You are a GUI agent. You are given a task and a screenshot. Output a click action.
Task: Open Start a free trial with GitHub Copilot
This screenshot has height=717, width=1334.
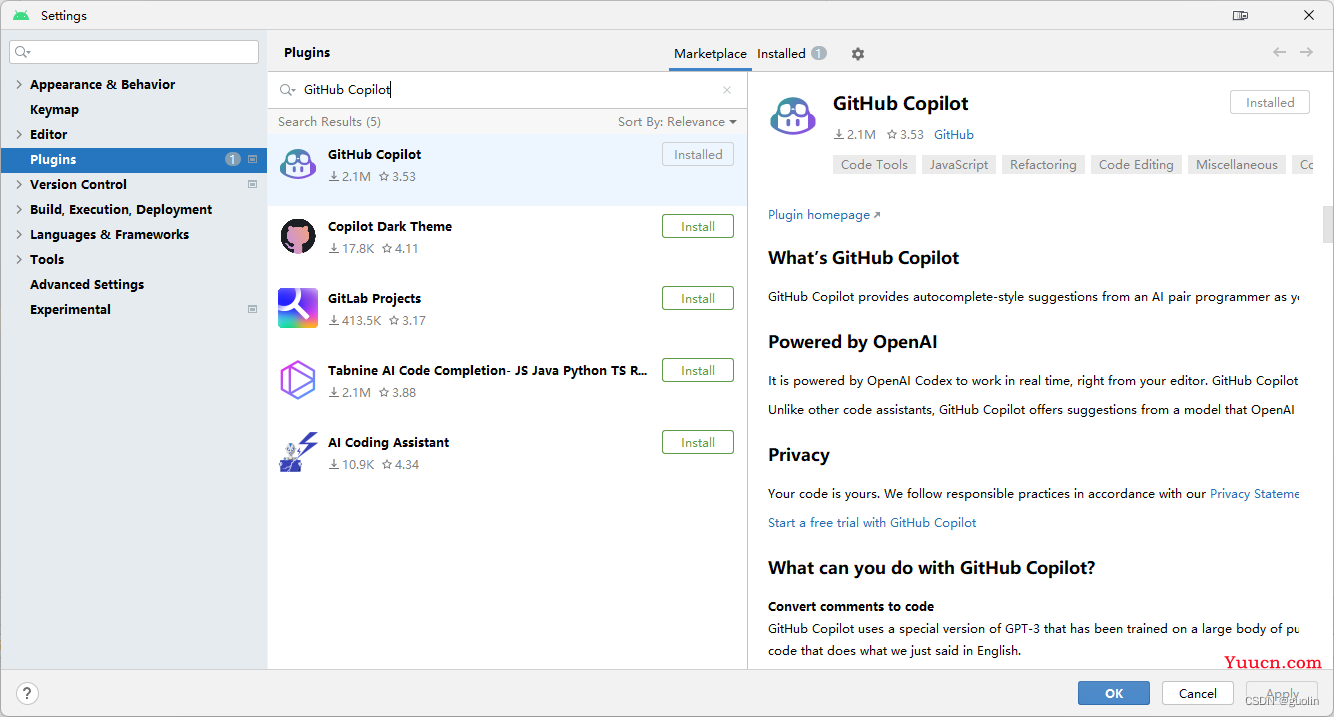872,523
